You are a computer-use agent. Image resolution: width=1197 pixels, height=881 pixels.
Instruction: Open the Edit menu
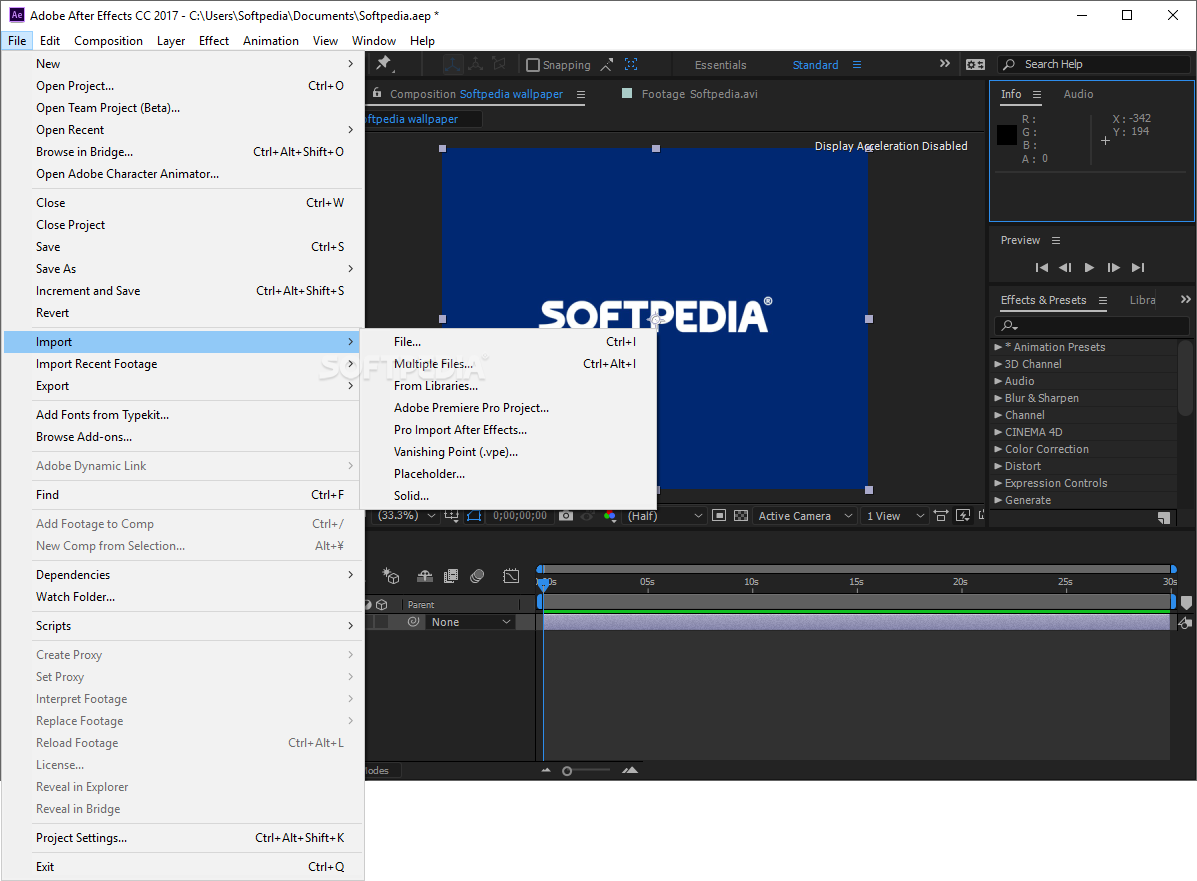tap(50, 40)
